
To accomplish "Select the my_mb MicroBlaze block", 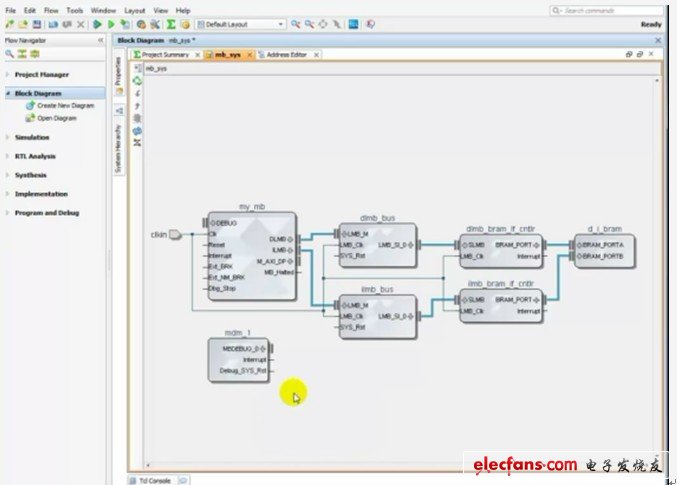I will tap(250, 255).
